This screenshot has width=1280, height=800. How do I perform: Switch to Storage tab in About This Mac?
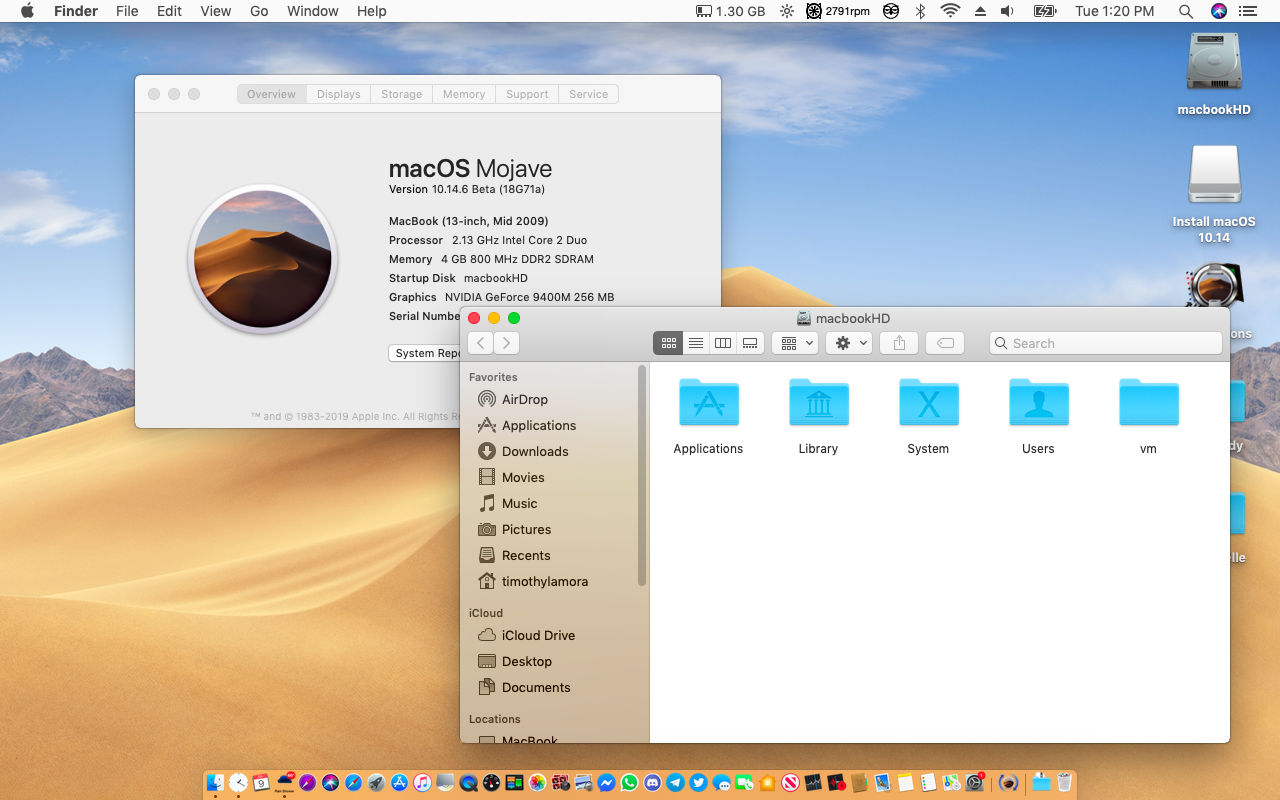(401, 94)
